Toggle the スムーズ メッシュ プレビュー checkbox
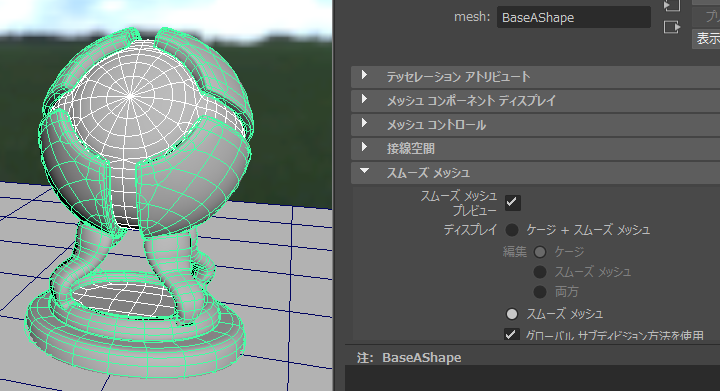720x391 pixels. [512, 202]
